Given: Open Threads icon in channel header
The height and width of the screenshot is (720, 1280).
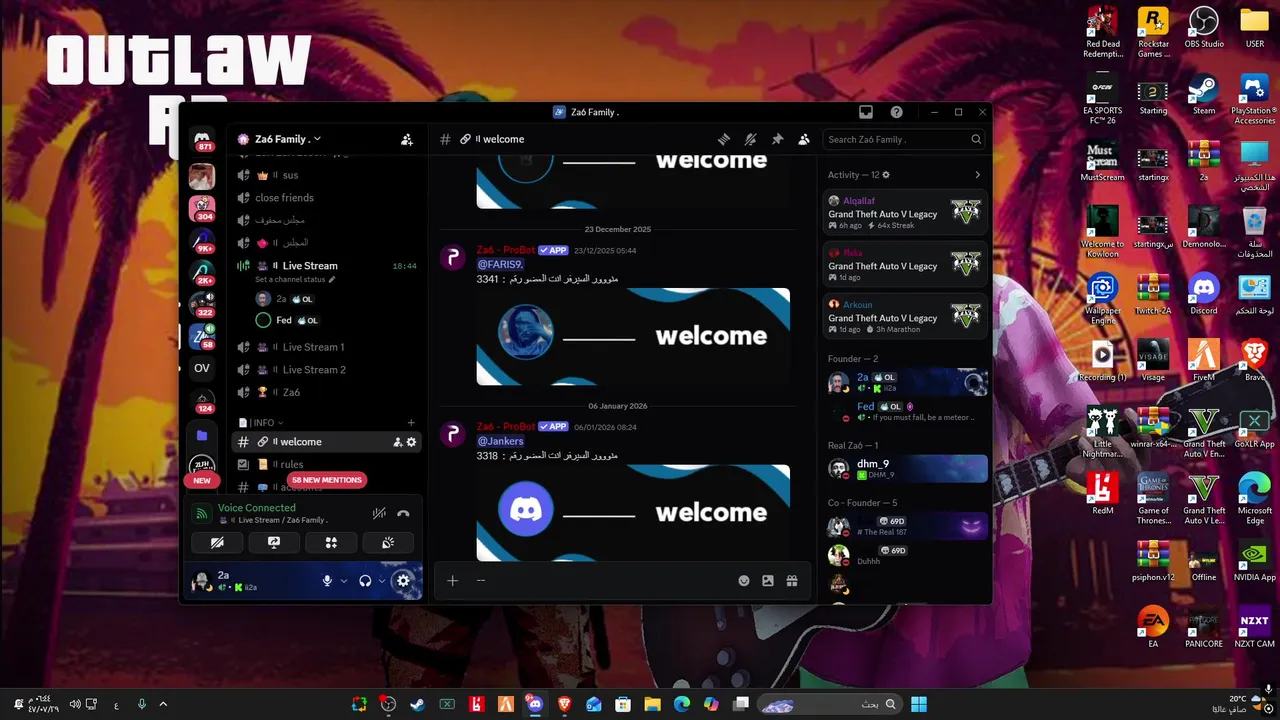Looking at the screenshot, I should tap(724, 139).
